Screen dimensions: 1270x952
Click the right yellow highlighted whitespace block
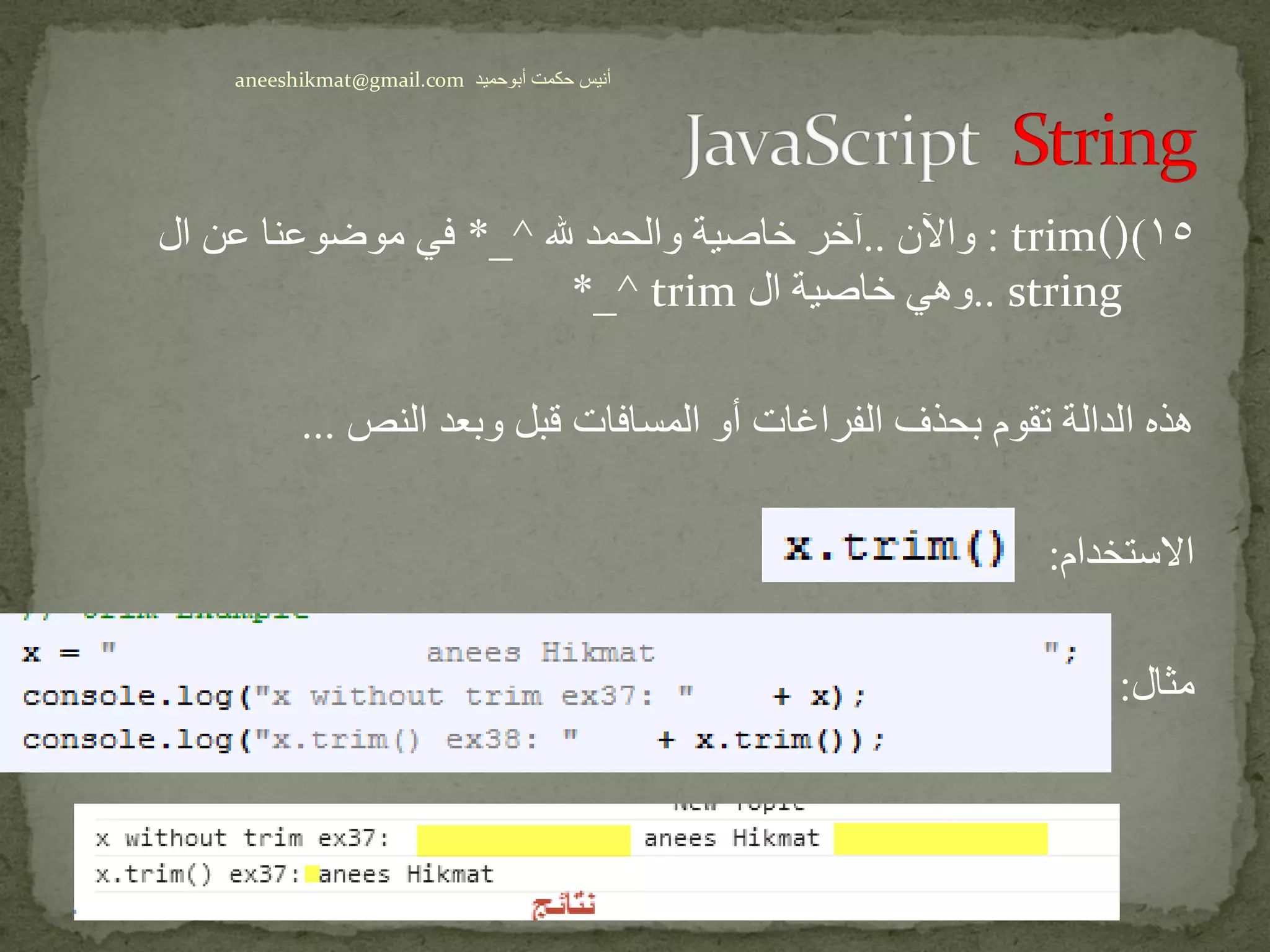tap(940, 839)
